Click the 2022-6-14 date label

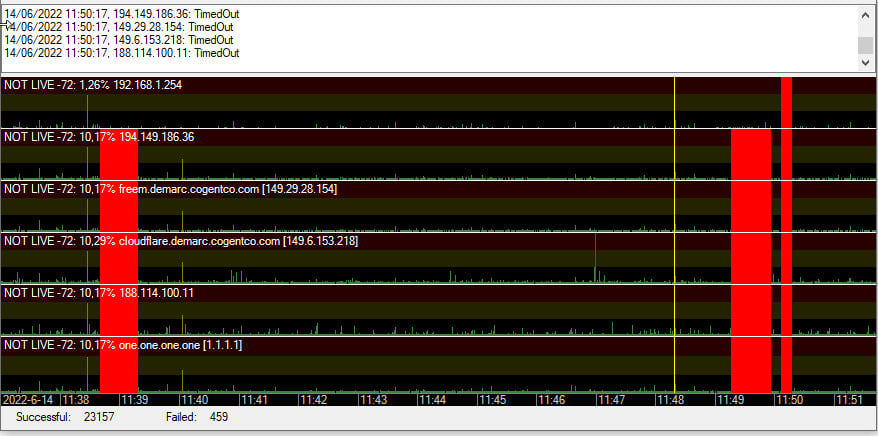(x=29, y=400)
